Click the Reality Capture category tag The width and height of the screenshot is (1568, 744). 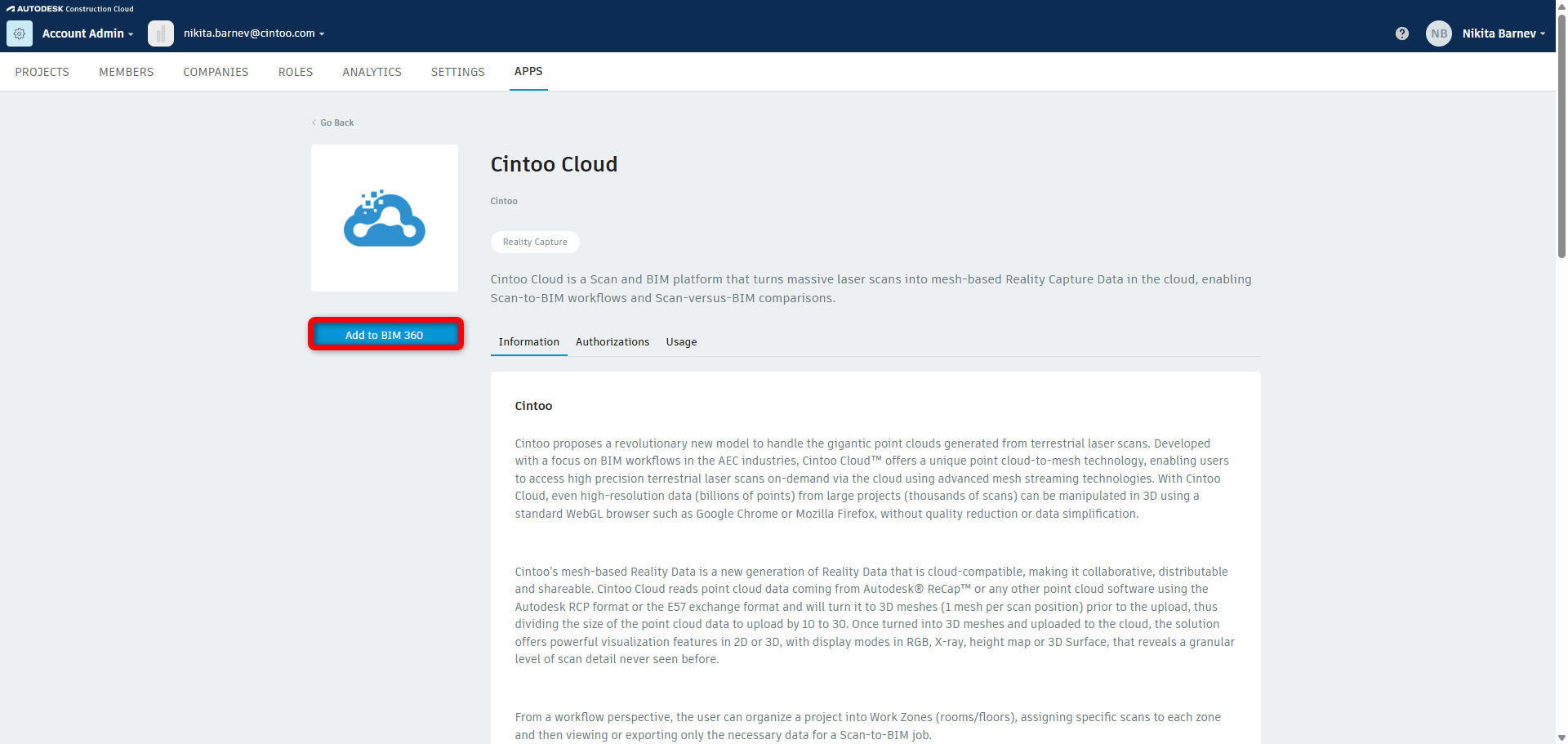pyautogui.click(x=535, y=242)
